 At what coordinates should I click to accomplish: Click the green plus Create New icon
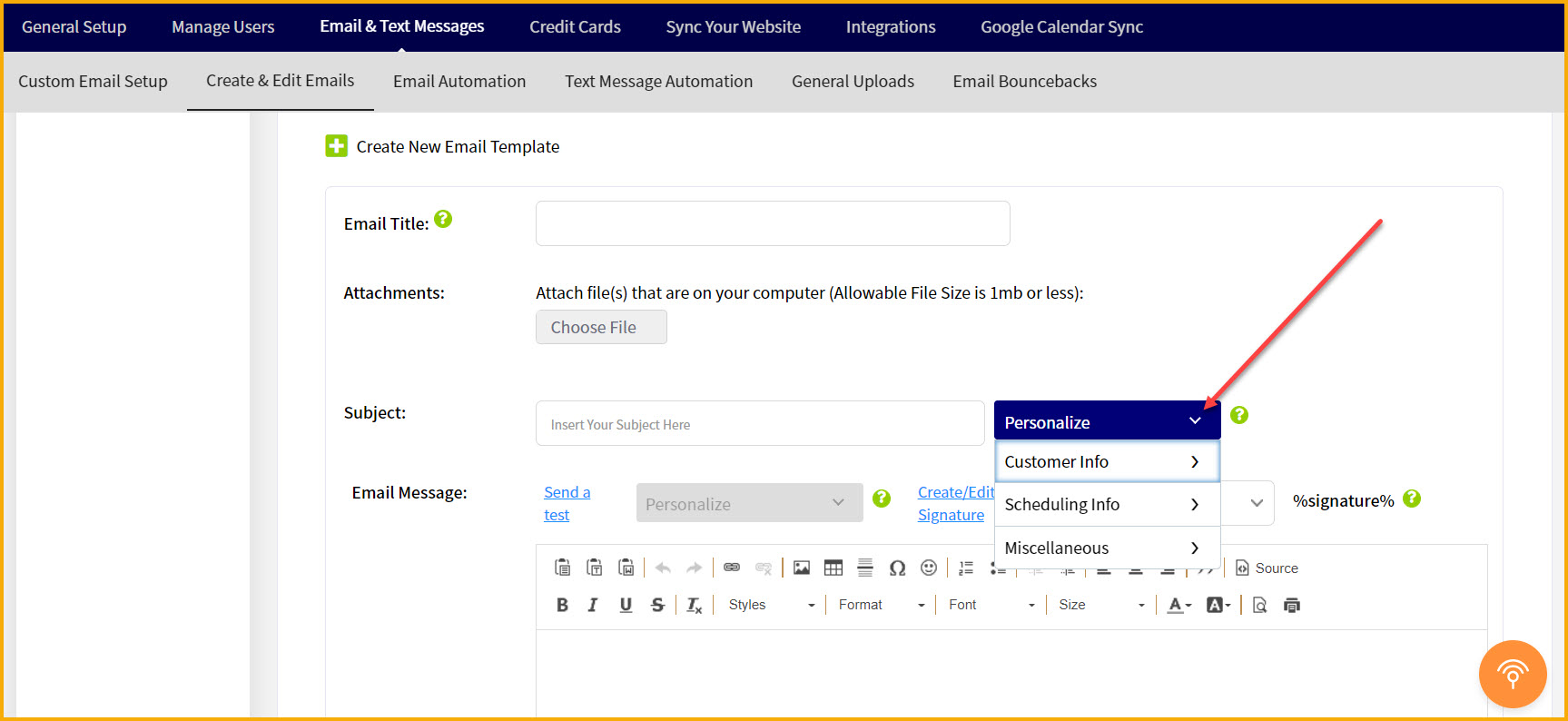[x=336, y=146]
